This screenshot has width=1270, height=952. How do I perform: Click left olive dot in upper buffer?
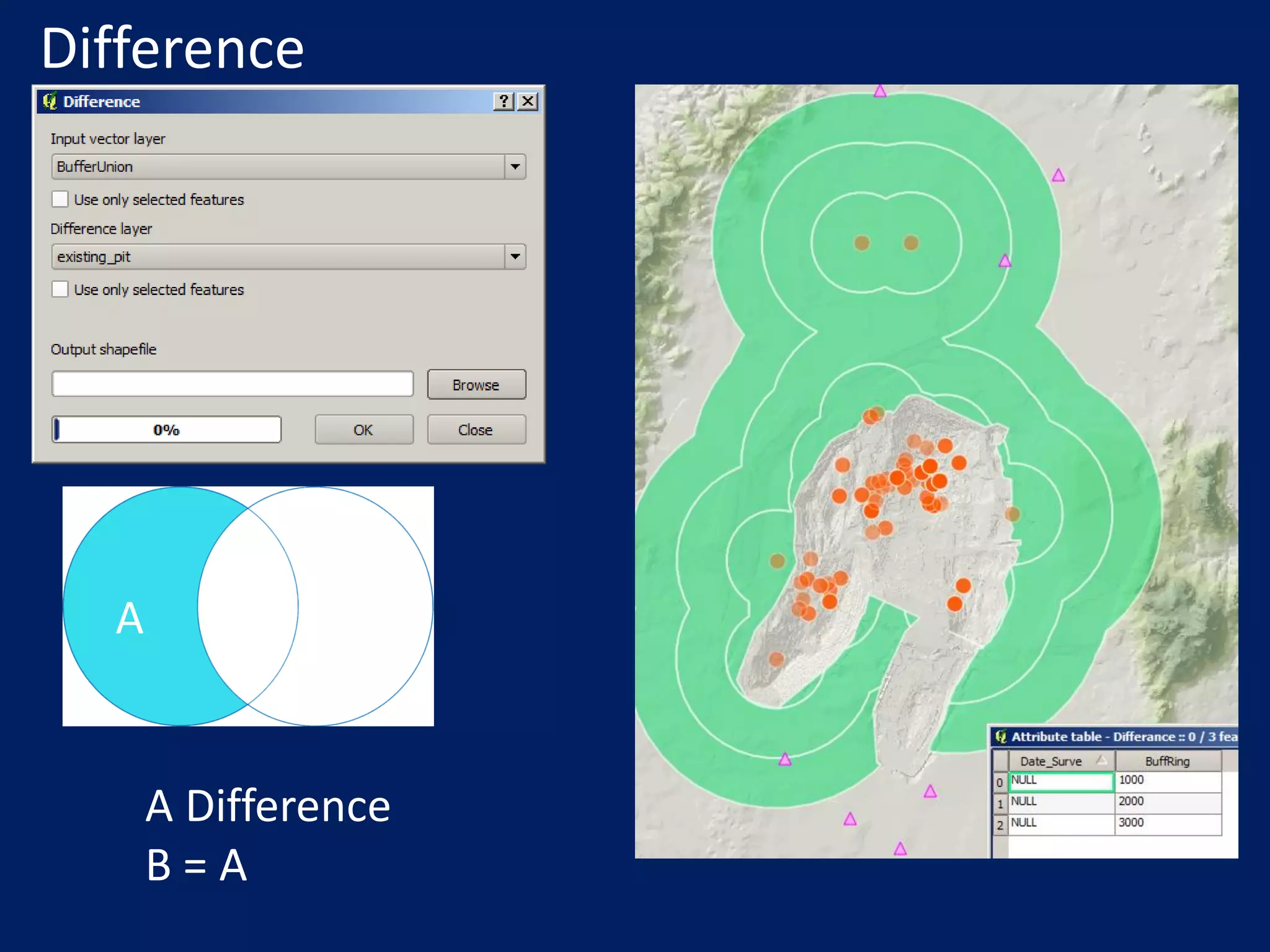click(862, 242)
